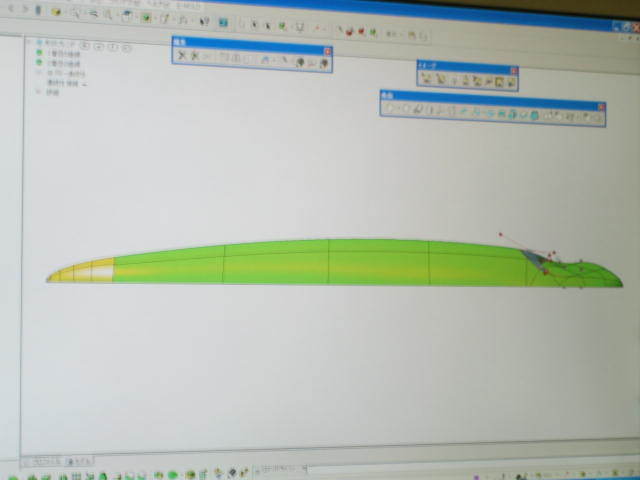Select the third row in the model tree
640x480 pixels.
[x=66, y=73]
